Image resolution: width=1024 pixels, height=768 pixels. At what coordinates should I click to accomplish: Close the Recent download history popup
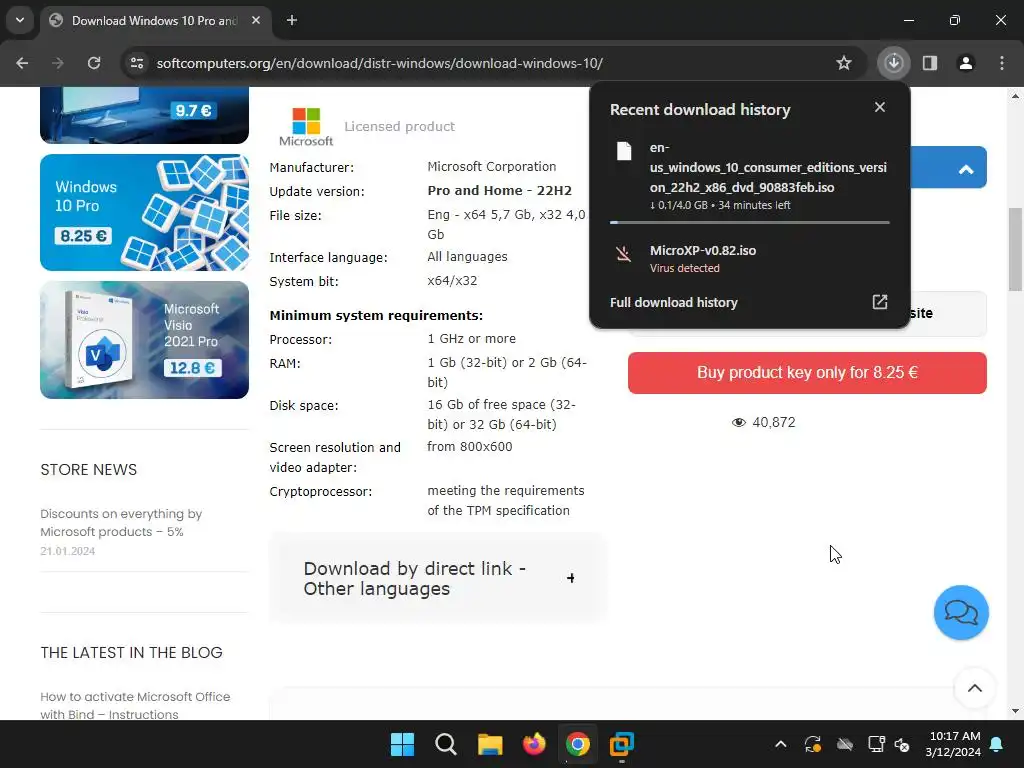click(880, 107)
